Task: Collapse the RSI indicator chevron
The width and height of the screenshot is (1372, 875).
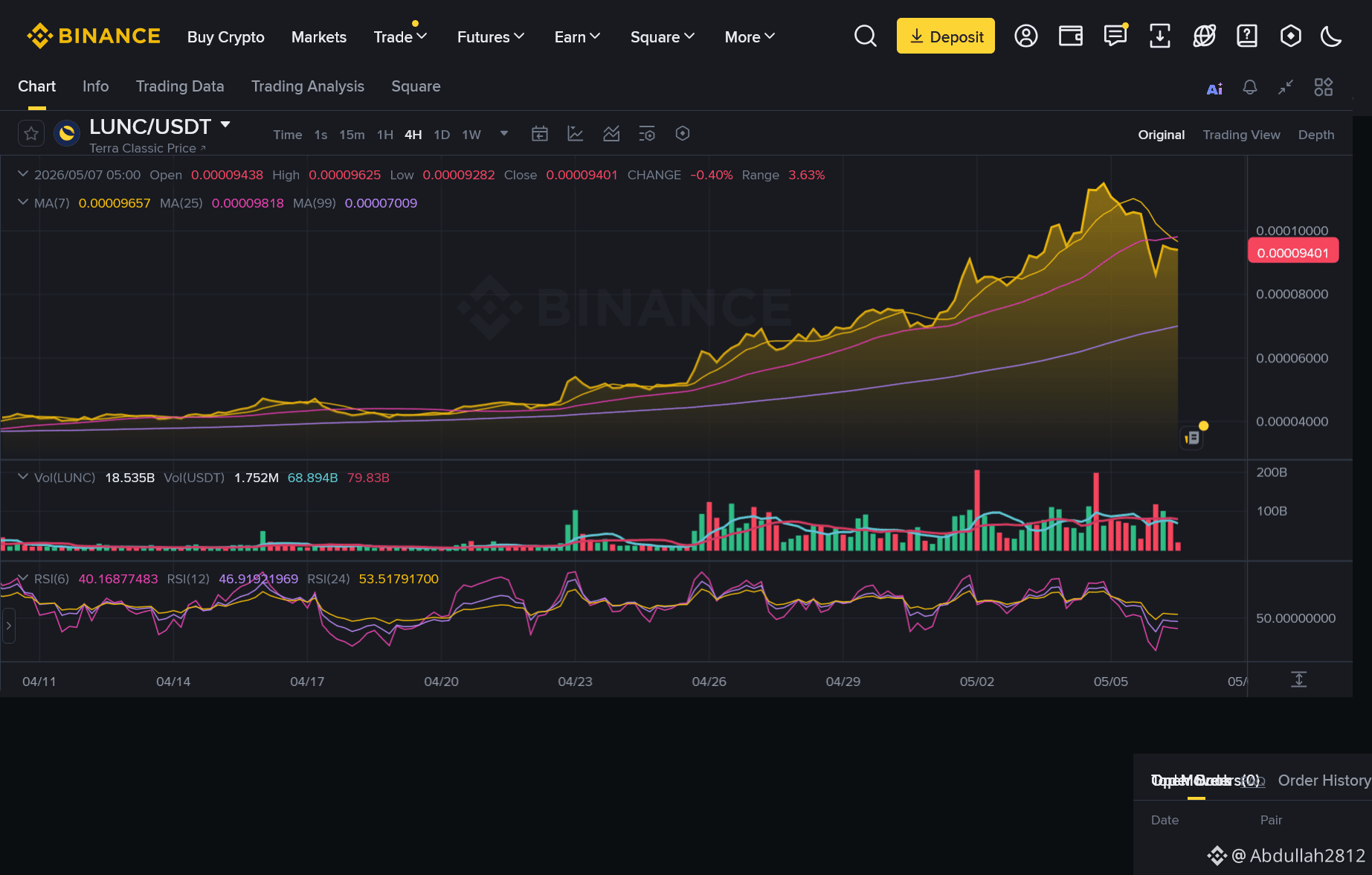Action: (23, 578)
